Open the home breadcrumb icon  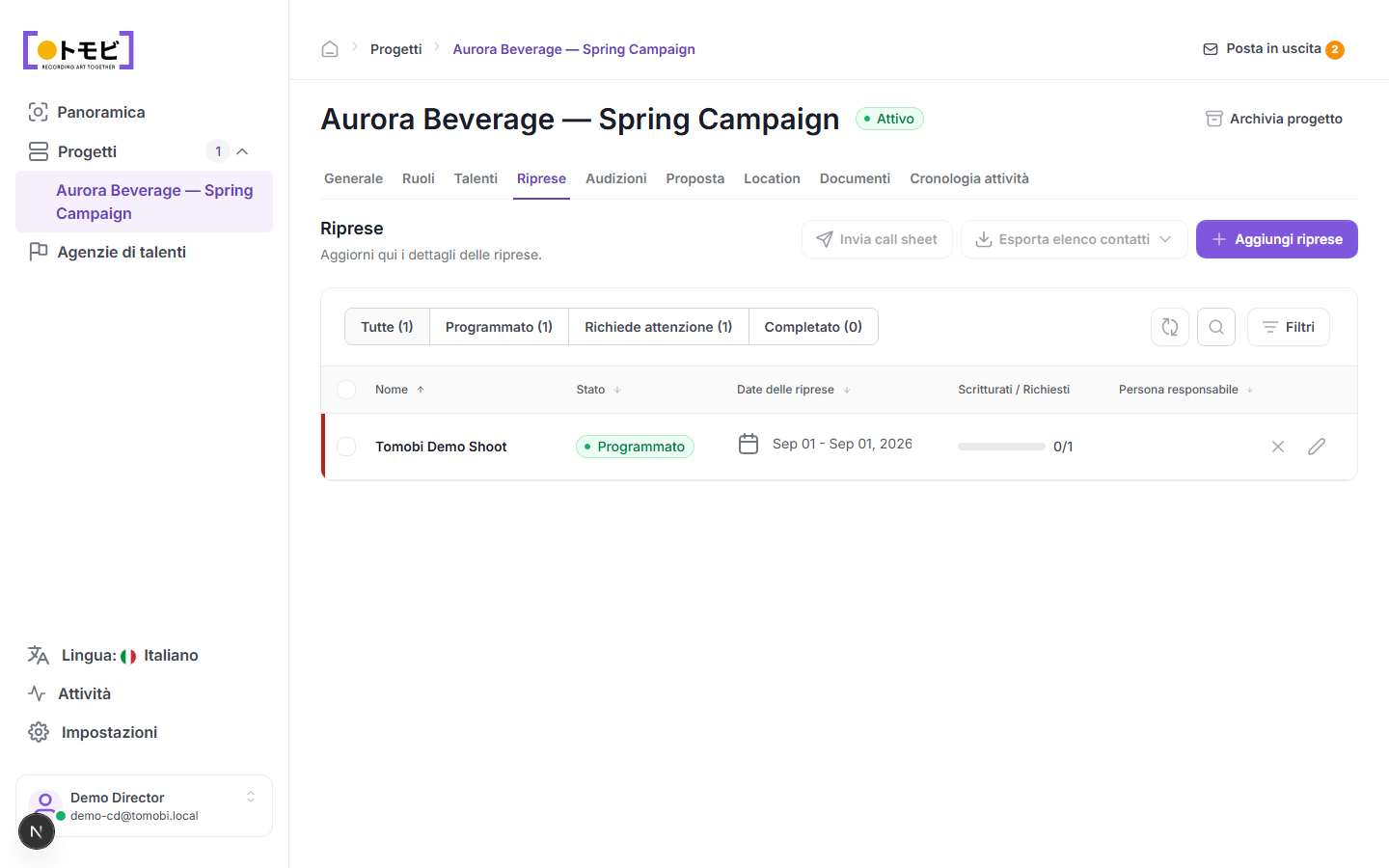330,49
